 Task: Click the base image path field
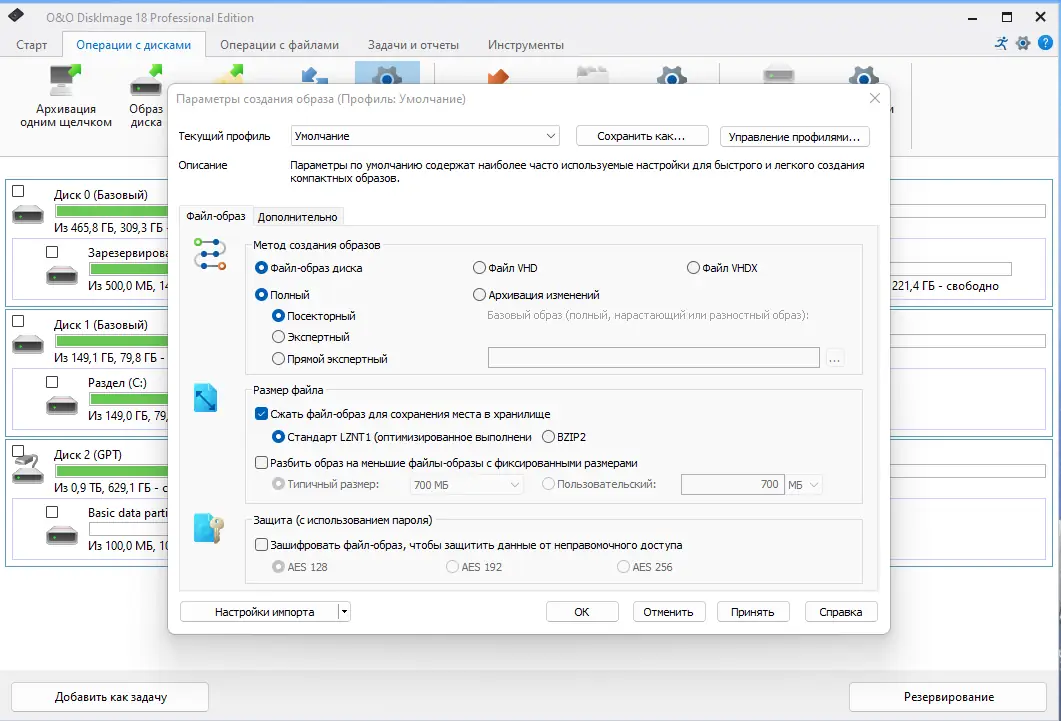[654, 358]
